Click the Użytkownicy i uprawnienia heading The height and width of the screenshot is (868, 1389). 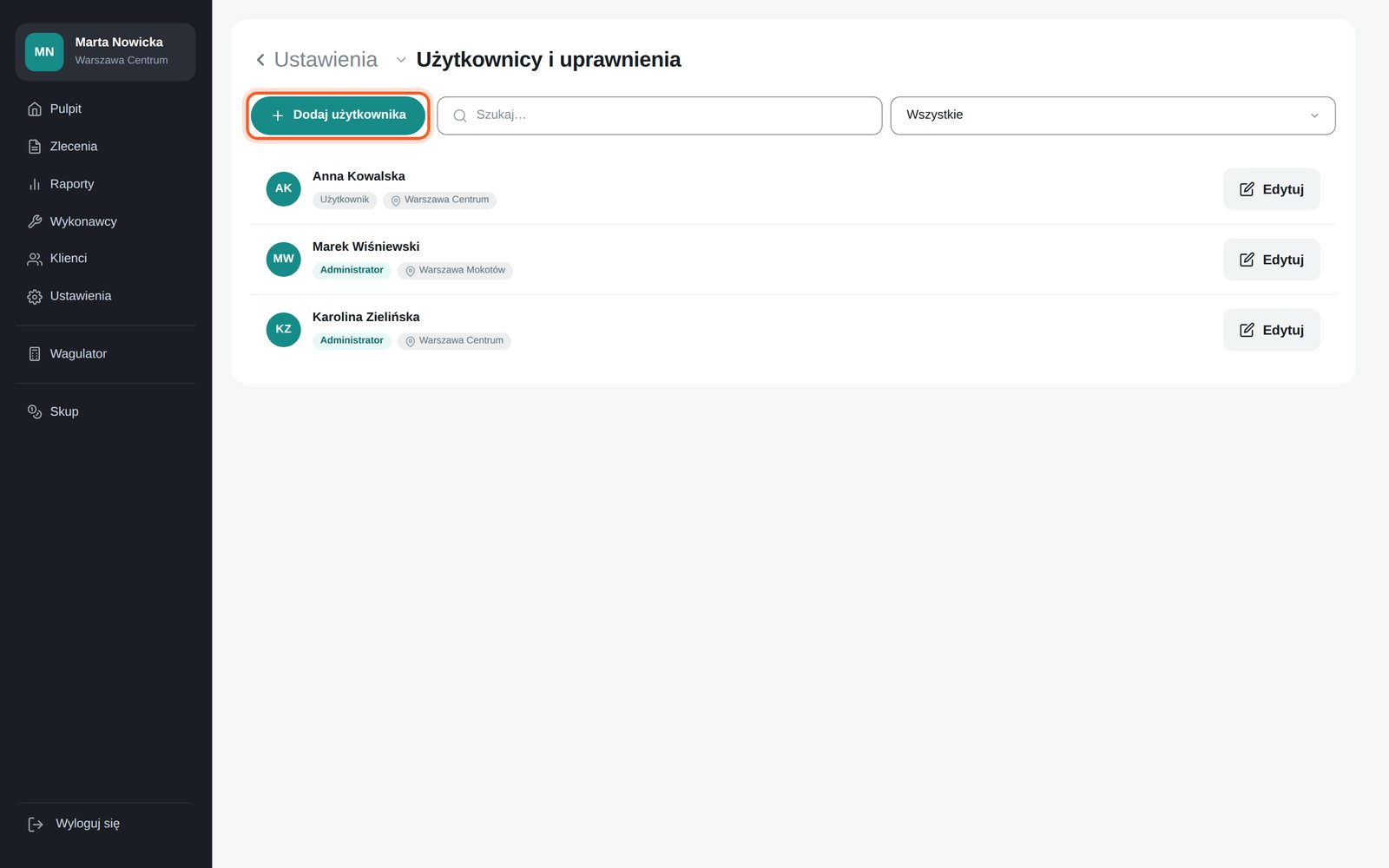[x=549, y=60]
